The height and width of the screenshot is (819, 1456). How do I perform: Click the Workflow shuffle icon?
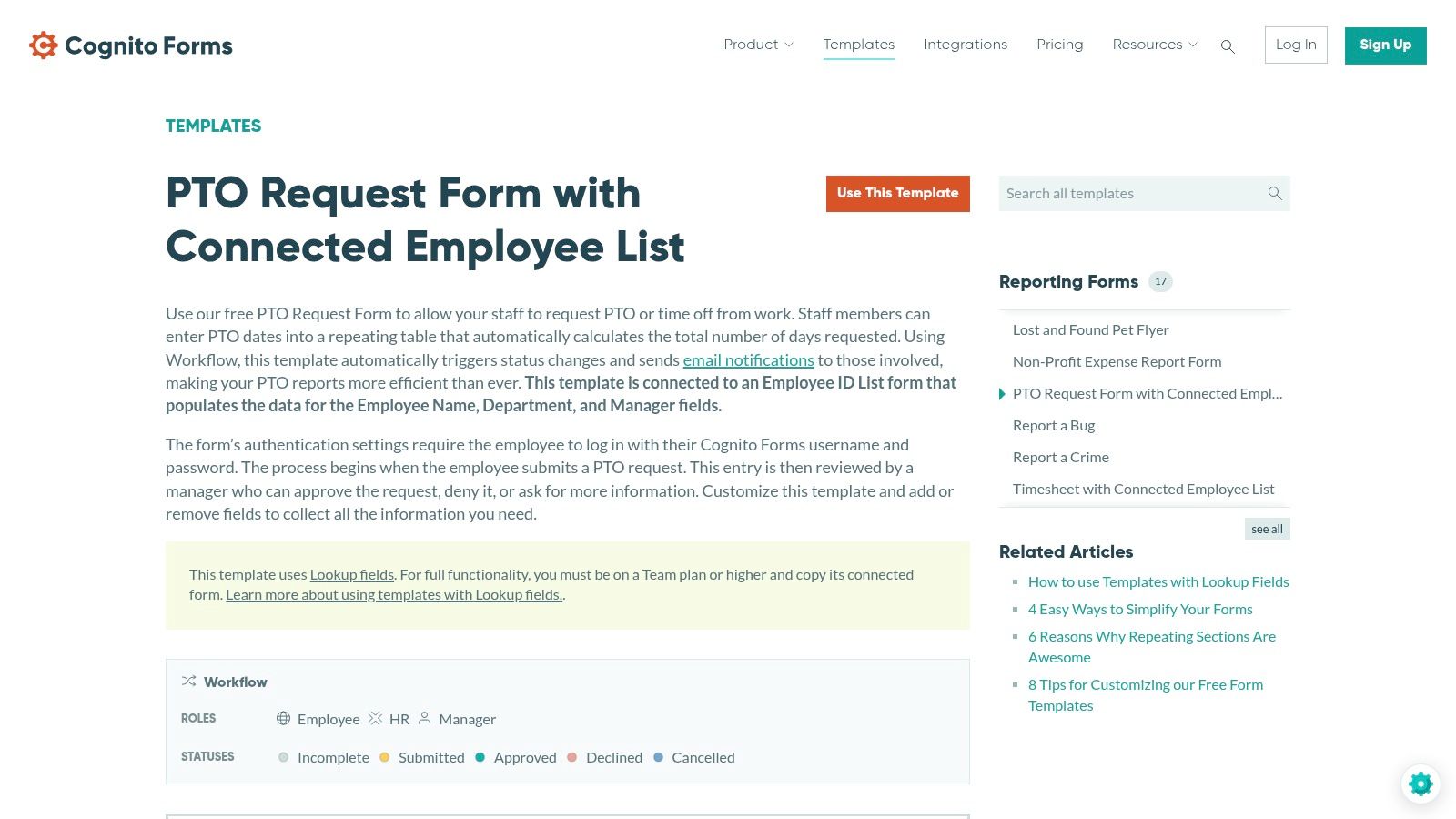[188, 682]
